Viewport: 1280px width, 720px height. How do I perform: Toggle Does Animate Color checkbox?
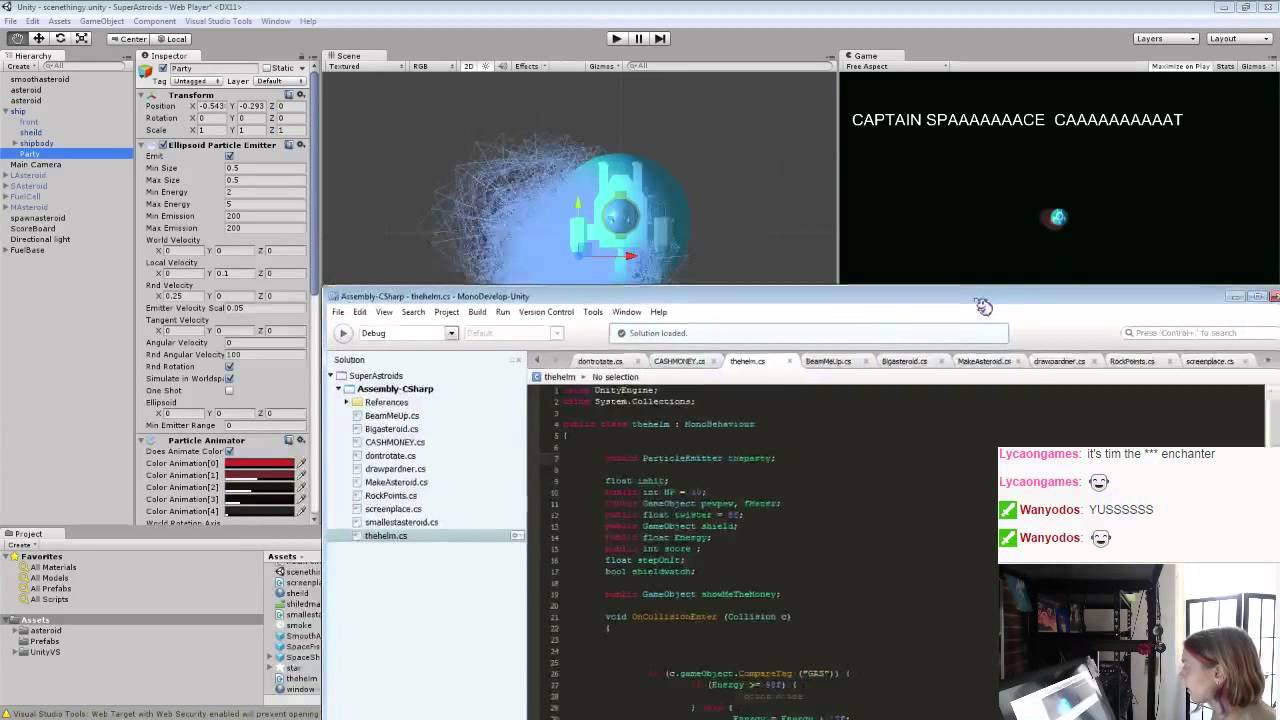[x=229, y=452]
